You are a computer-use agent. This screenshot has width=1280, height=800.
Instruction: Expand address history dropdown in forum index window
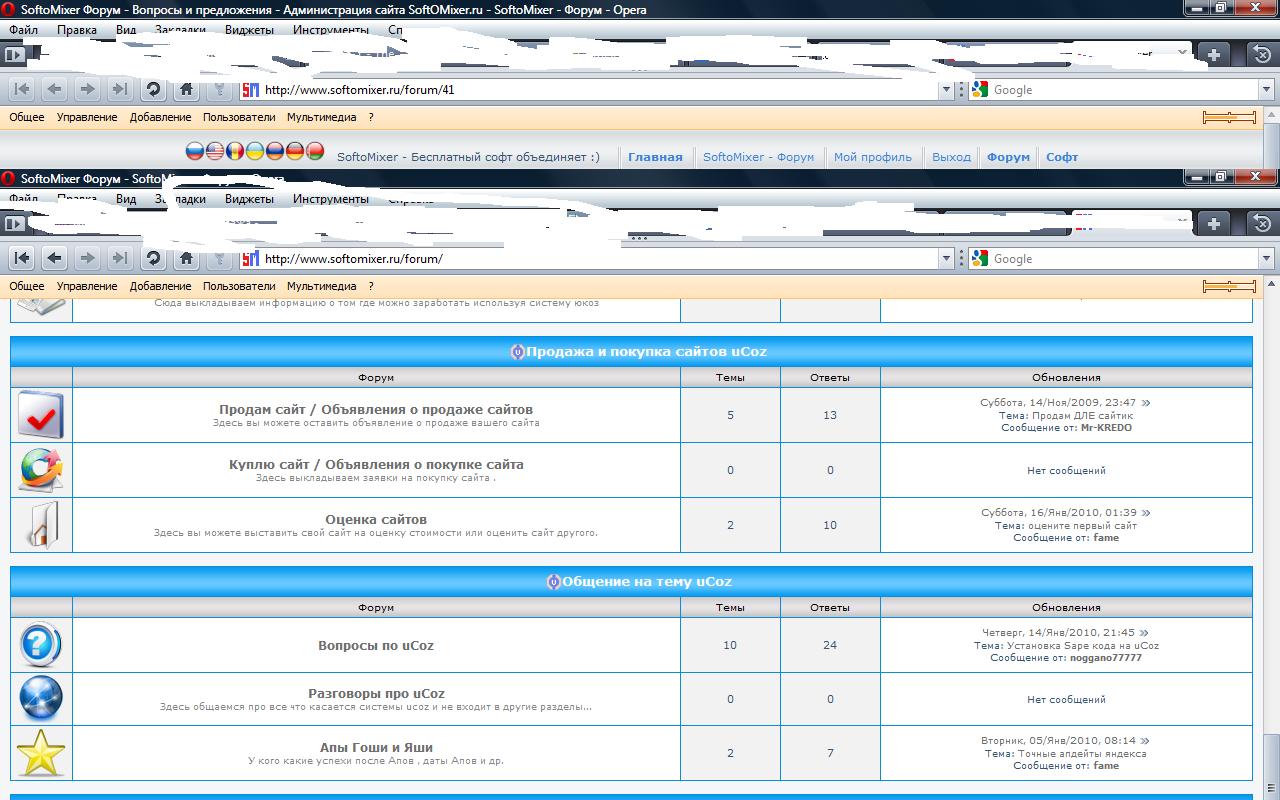click(x=946, y=259)
